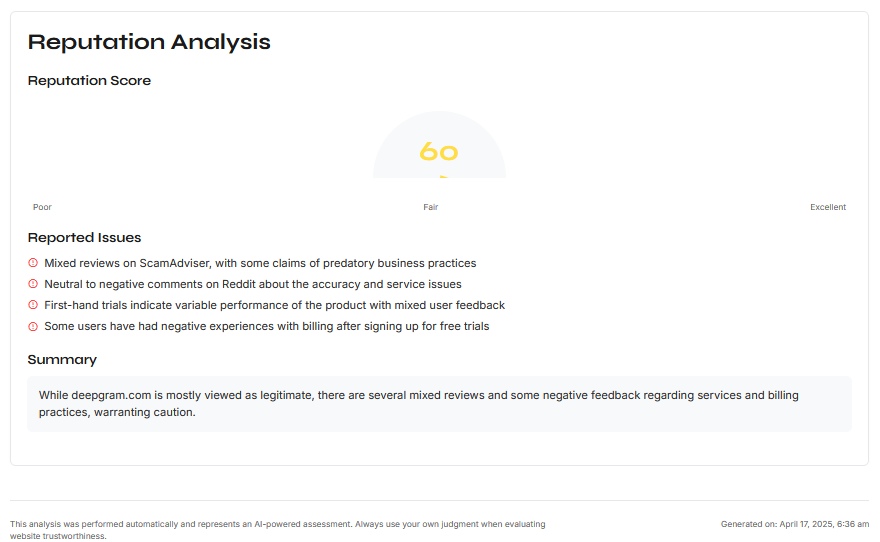Click warning icon beside billing experiences issue
Image resolution: width=880 pixels, height=542 pixels.
pyautogui.click(x=33, y=327)
